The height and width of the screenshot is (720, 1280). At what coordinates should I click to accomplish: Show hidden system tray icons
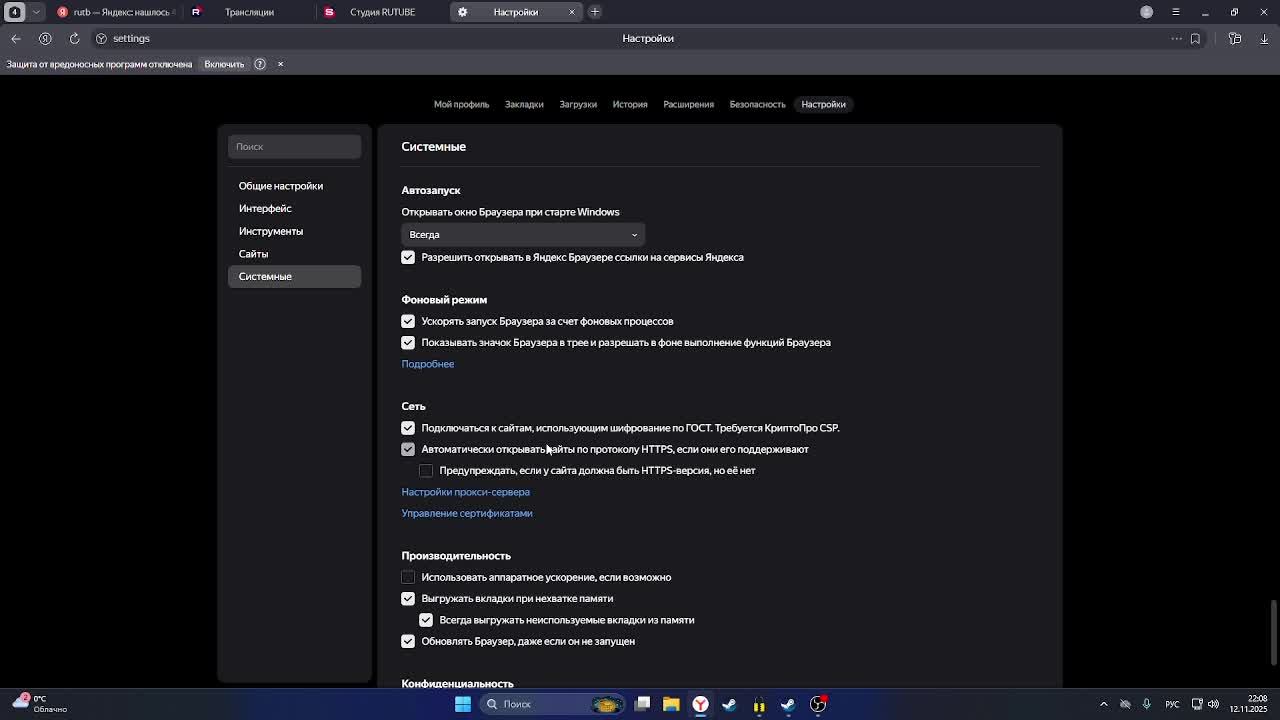click(x=1104, y=704)
